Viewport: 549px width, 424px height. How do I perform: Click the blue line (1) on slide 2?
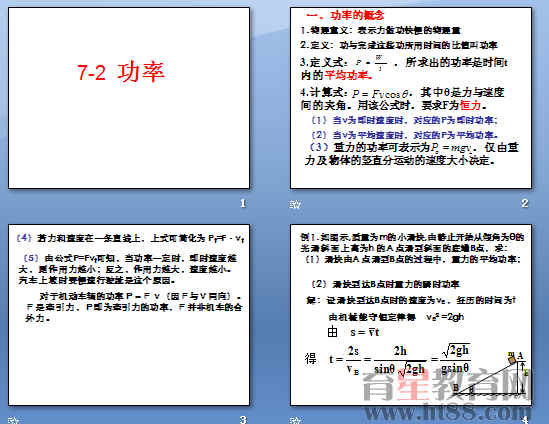click(x=404, y=120)
